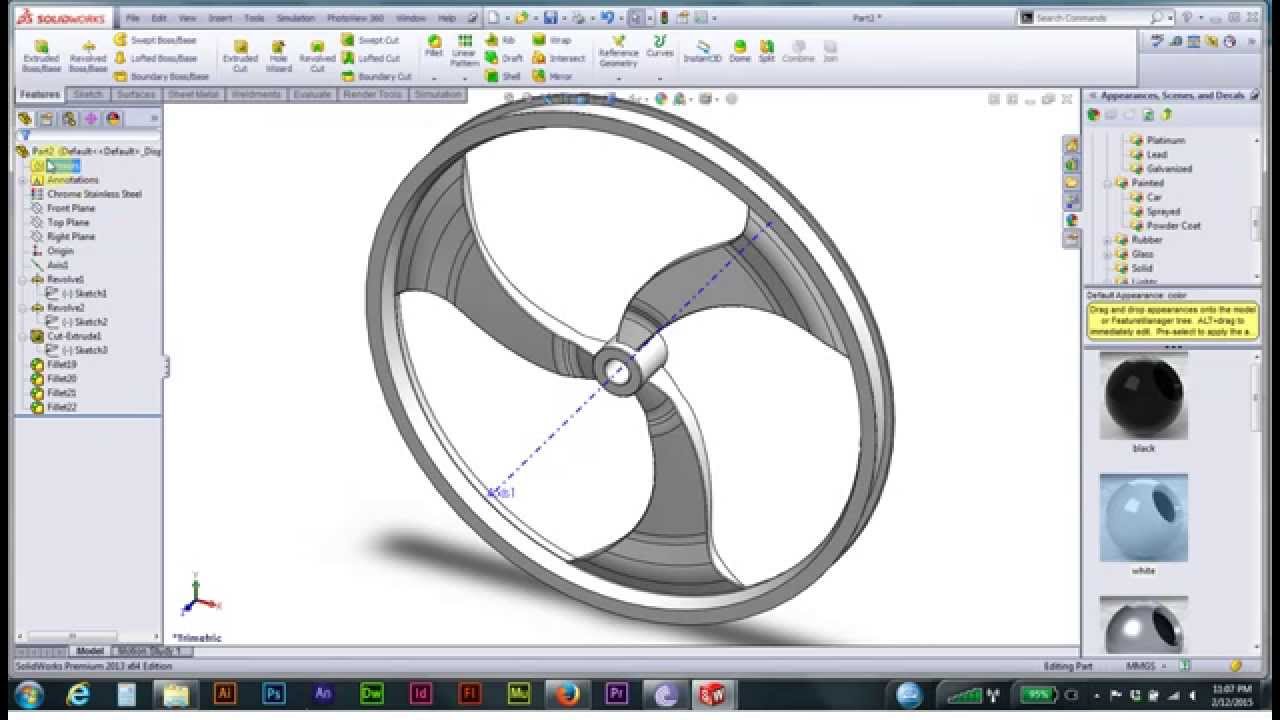The height and width of the screenshot is (720, 1280).
Task: Open the ConfigurationManager tab icon
Action: [69, 118]
